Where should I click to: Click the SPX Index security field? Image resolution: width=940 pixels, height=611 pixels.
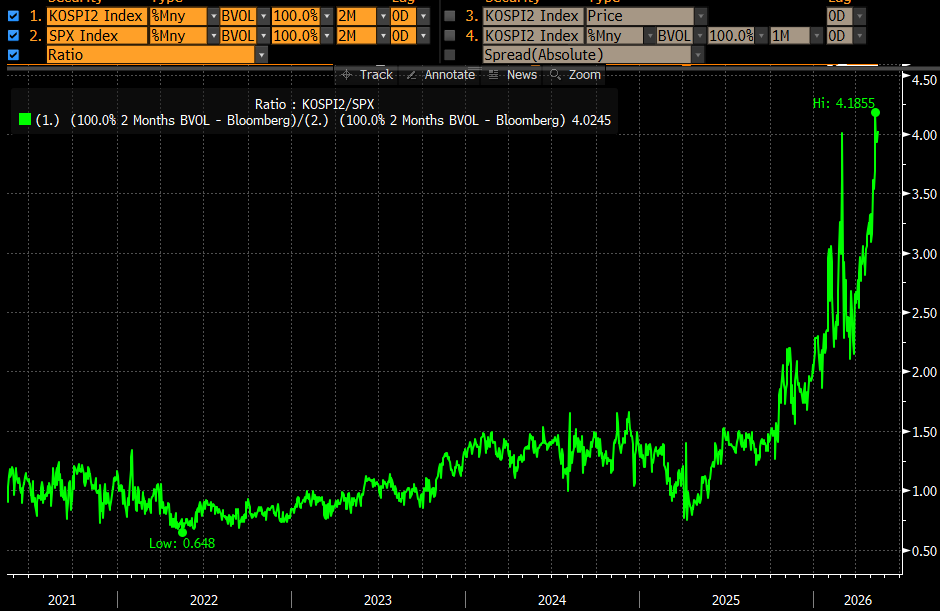tap(97, 36)
